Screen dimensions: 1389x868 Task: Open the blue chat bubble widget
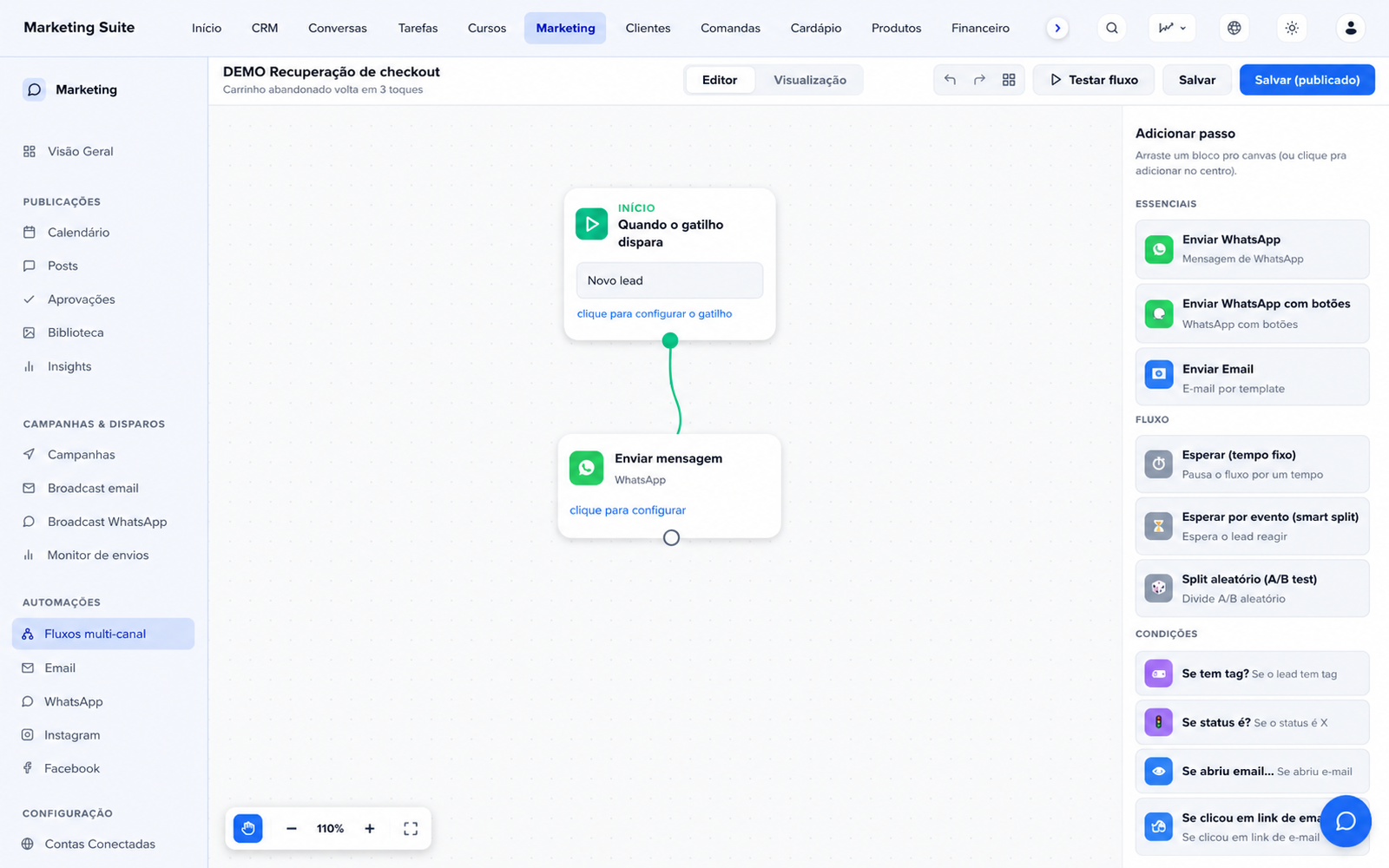[x=1346, y=821]
